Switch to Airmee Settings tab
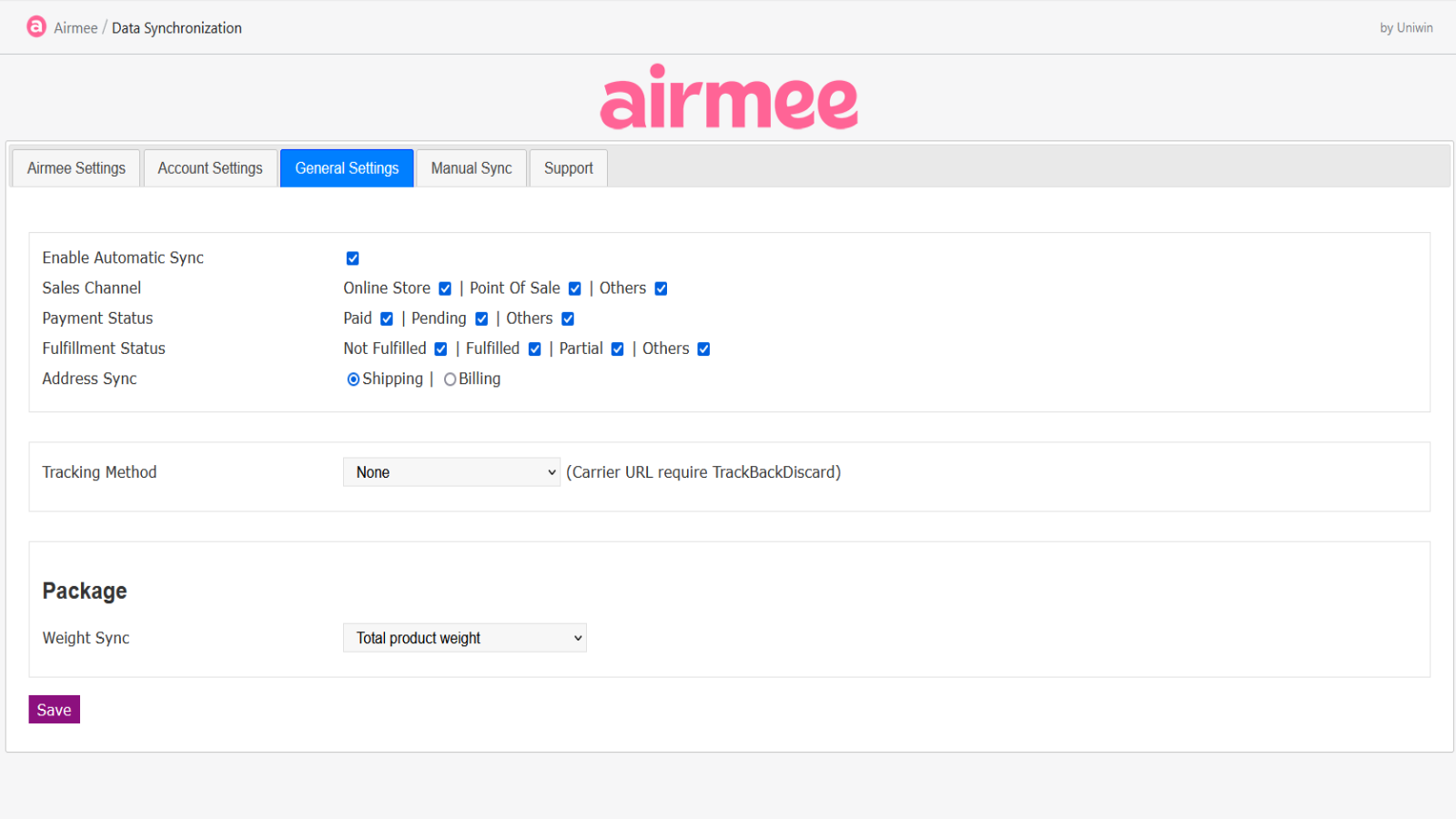 point(76,168)
